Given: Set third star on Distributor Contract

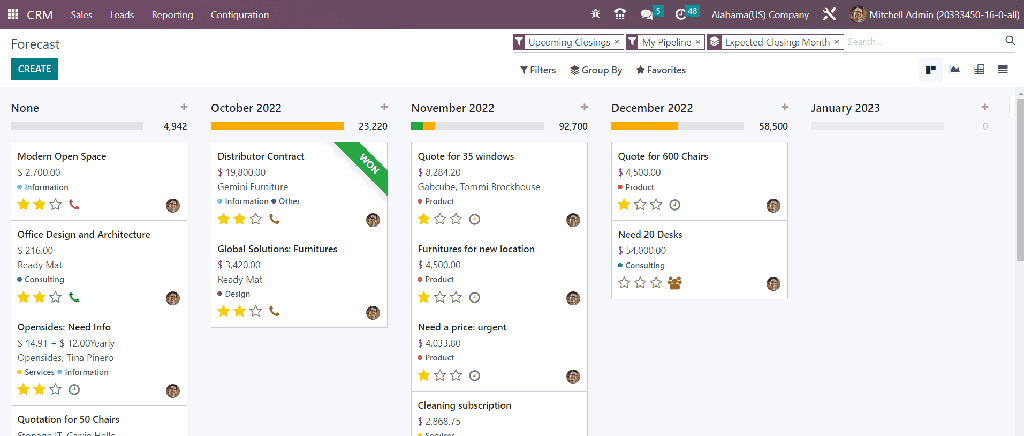Looking at the screenshot, I should [x=256, y=219].
